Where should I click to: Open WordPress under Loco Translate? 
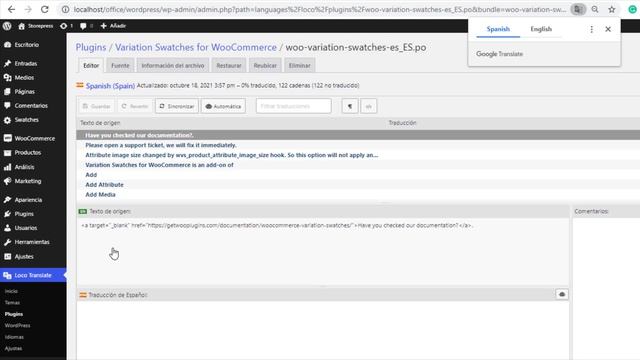point(18,325)
